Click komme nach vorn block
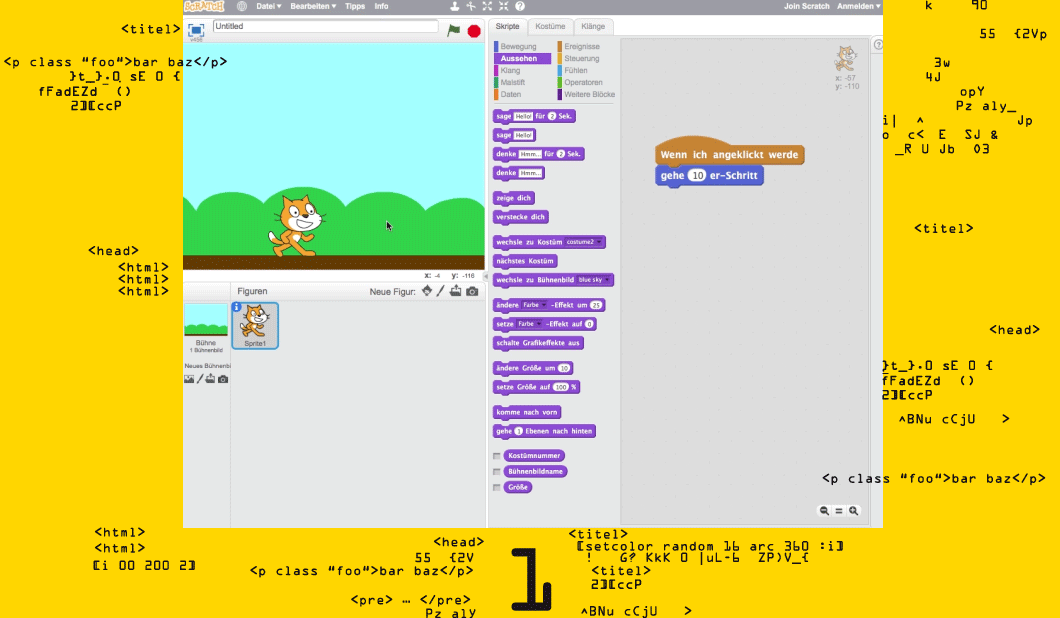The image size is (1060, 618). point(527,412)
